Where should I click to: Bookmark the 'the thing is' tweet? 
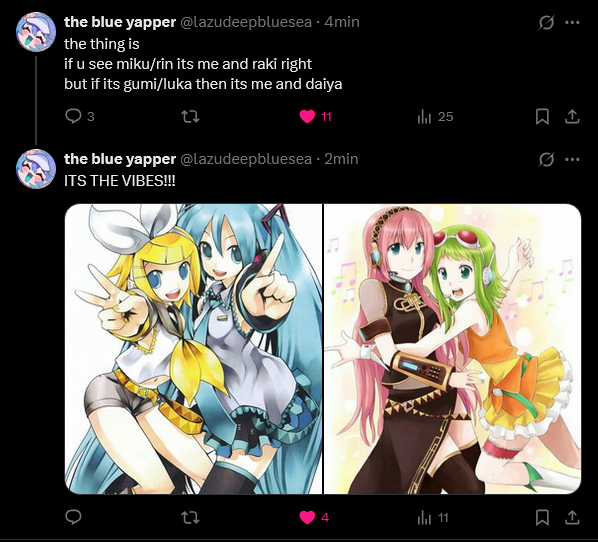[x=542, y=116]
